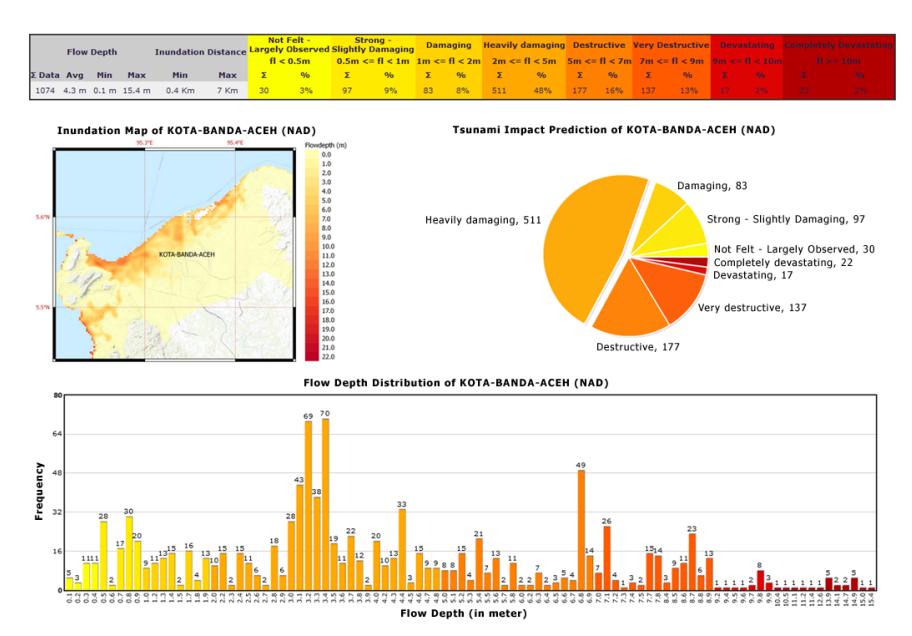Click the KOTA-BANDA-ACEH label on the map
The height and width of the screenshot is (636, 912).
(187, 254)
